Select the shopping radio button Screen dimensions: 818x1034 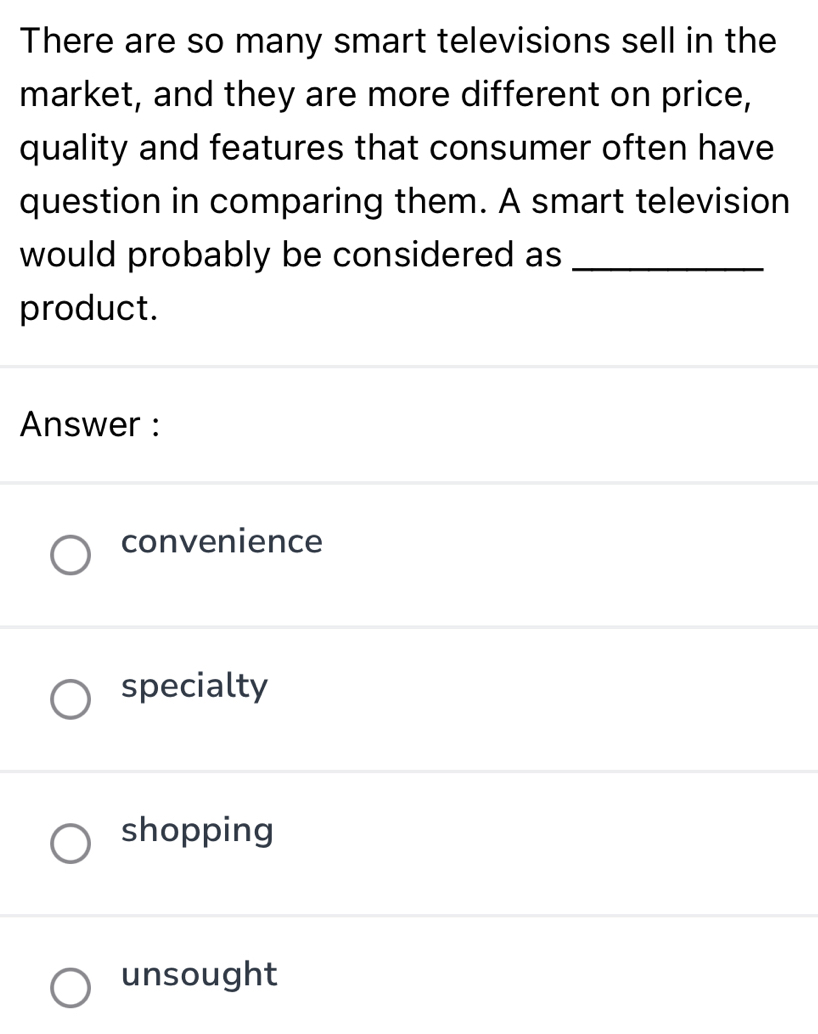click(70, 843)
